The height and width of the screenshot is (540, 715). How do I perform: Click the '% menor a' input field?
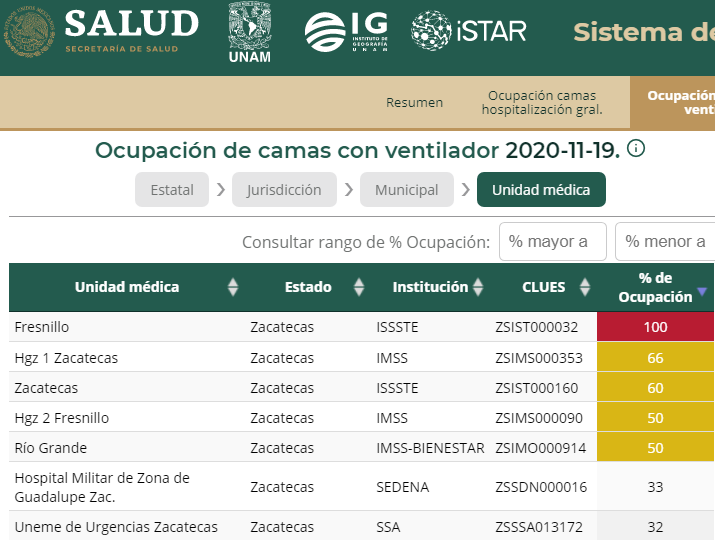(x=665, y=242)
